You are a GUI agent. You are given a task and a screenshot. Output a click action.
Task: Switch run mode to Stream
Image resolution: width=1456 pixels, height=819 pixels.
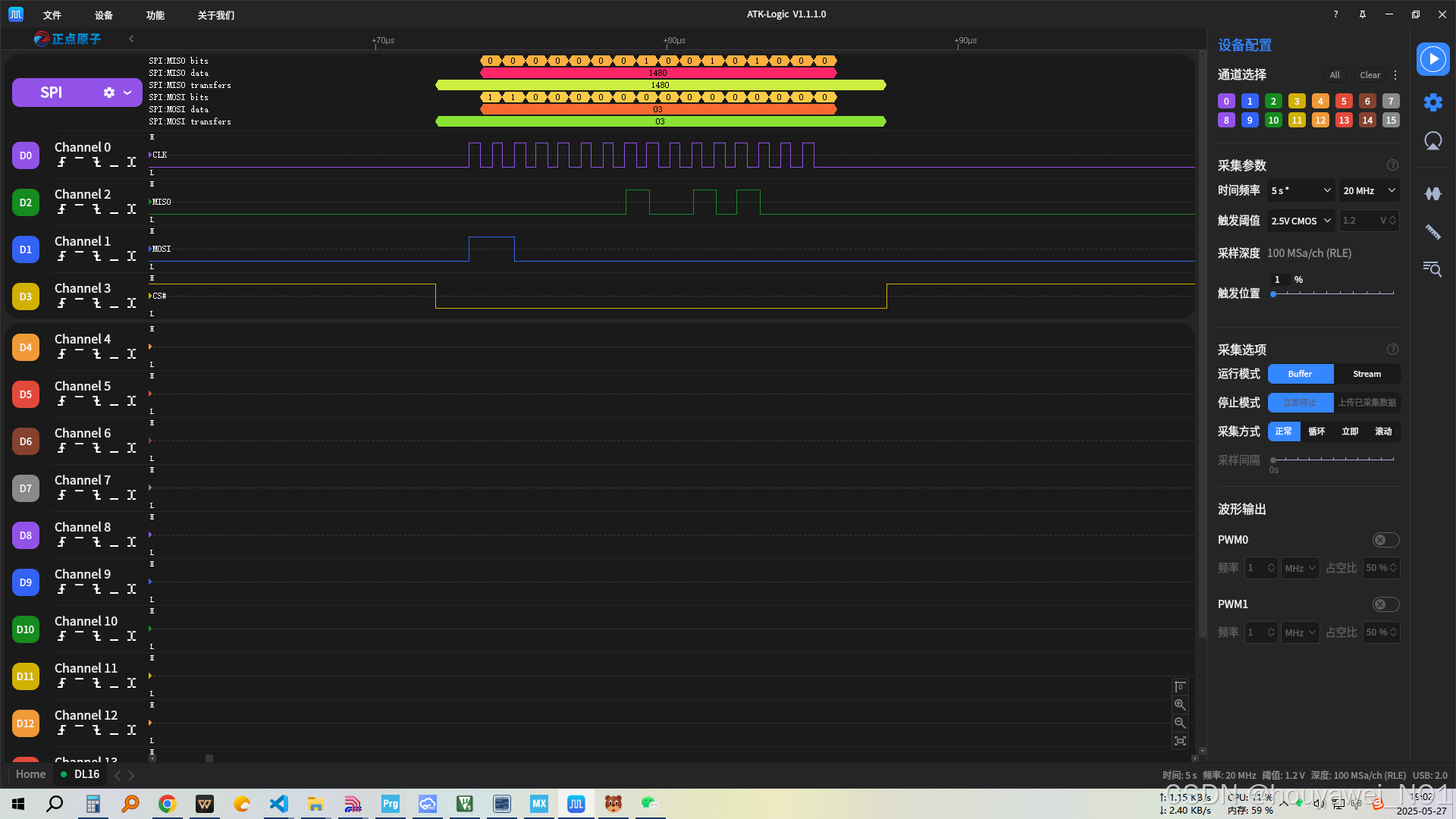coord(1367,374)
